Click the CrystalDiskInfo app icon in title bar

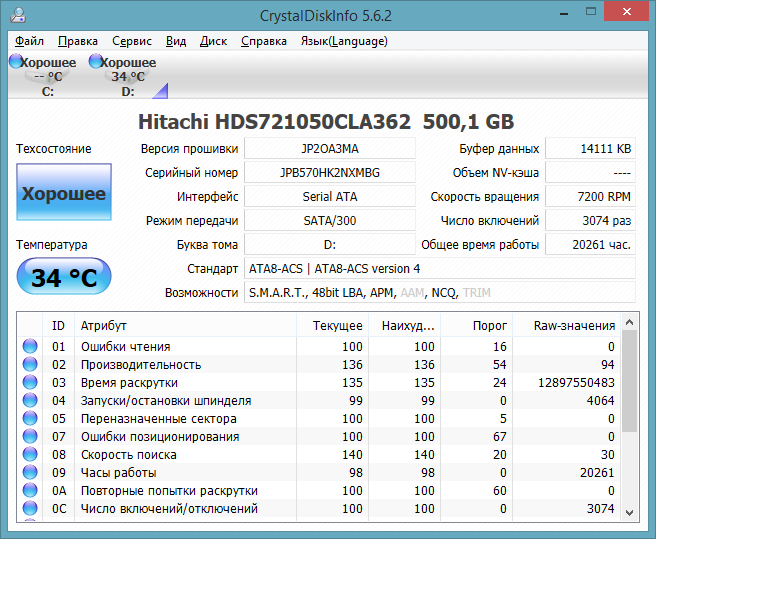[18, 15]
